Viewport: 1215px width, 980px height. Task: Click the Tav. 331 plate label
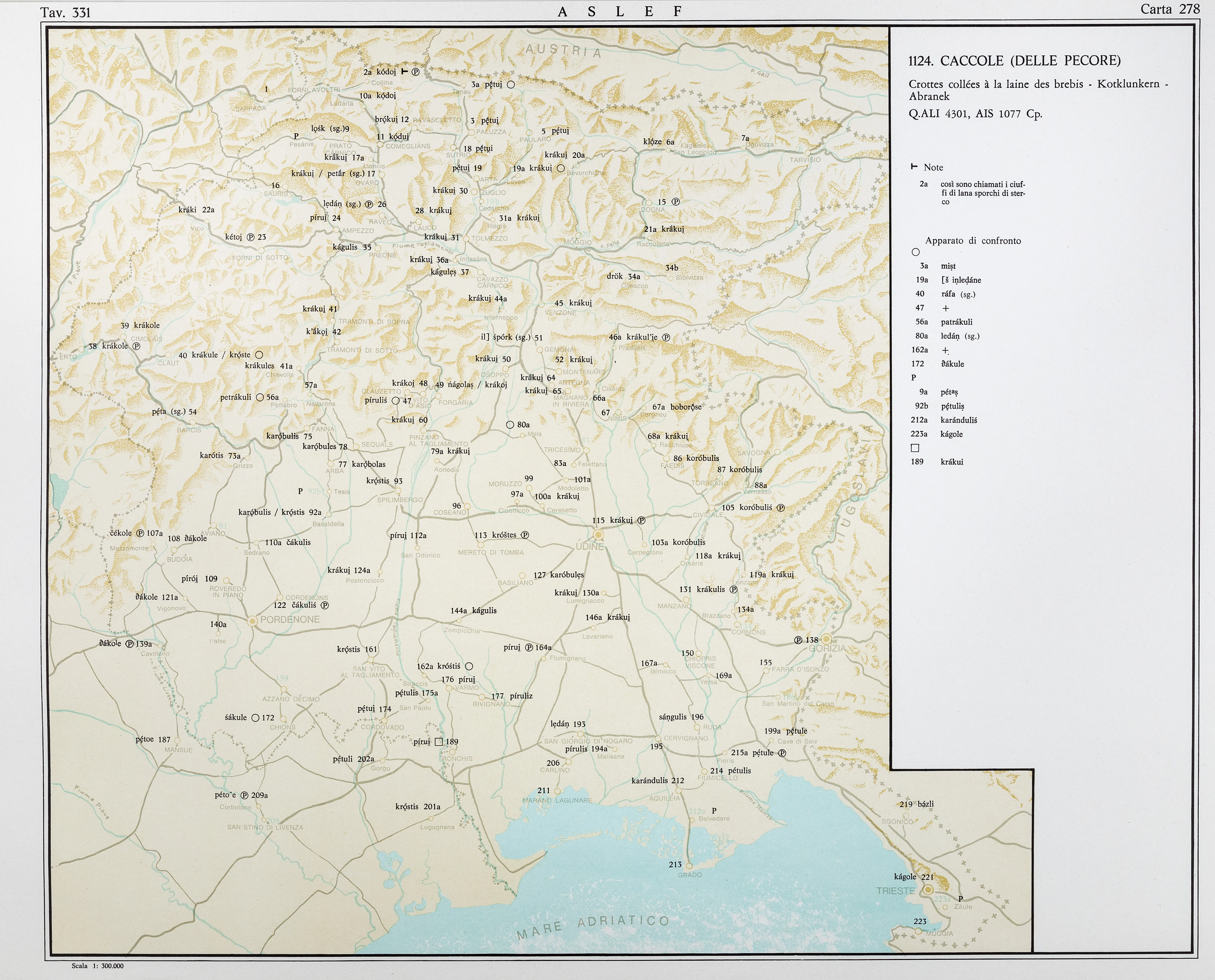(x=65, y=12)
